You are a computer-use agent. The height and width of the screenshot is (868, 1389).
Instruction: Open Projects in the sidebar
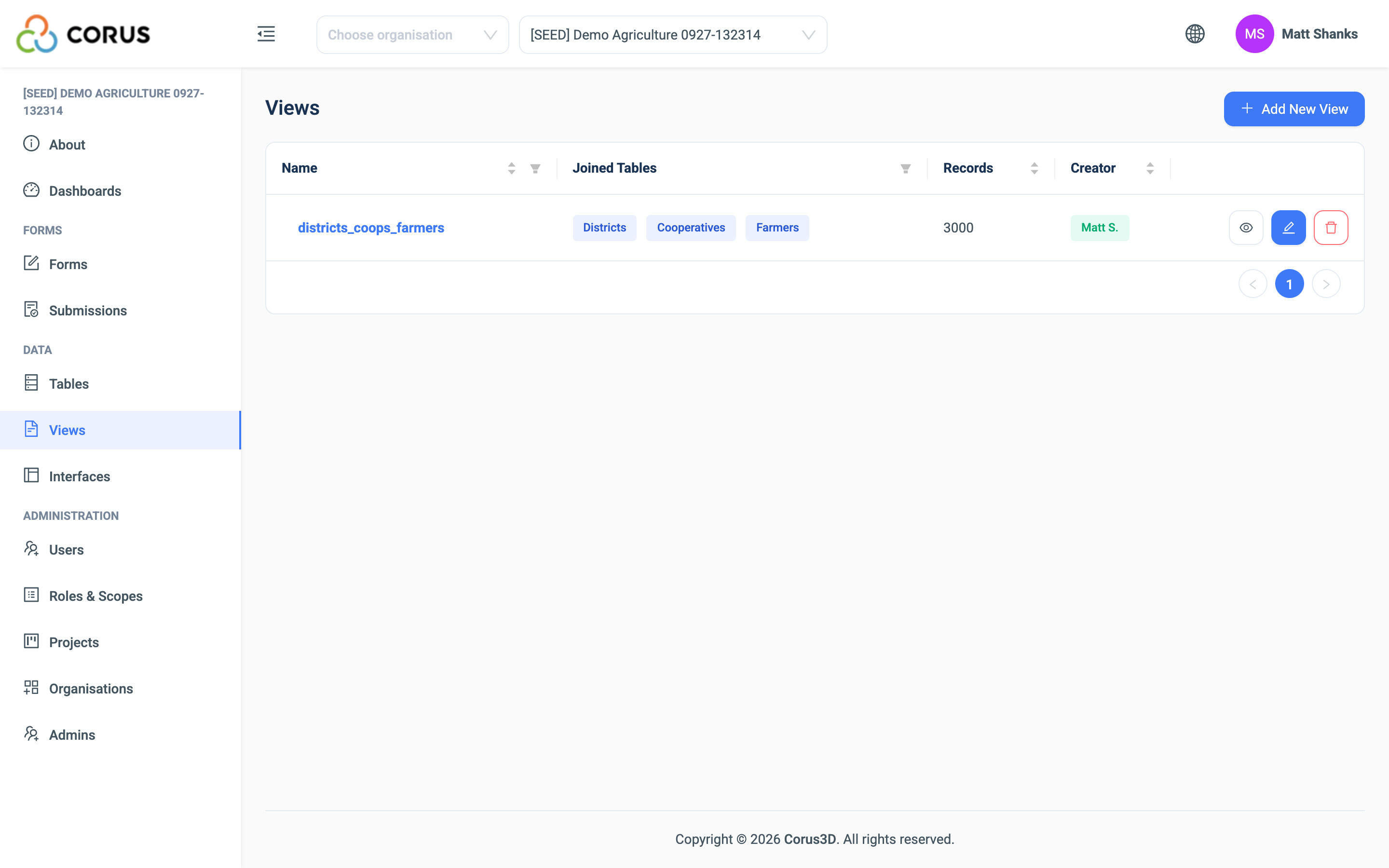[x=121, y=642]
